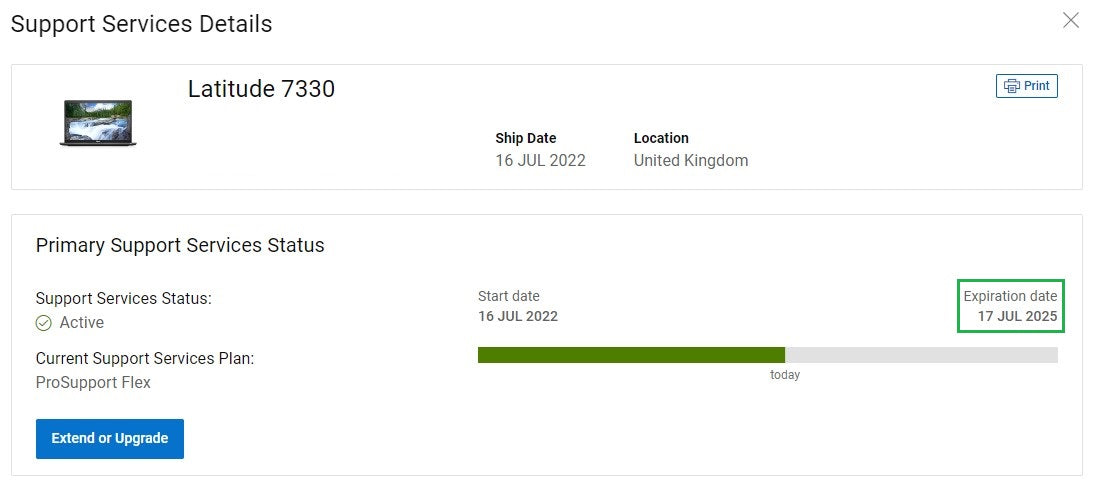Select the Latitude 7330 product title
The image size is (1095, 483).
coord(261,89)
